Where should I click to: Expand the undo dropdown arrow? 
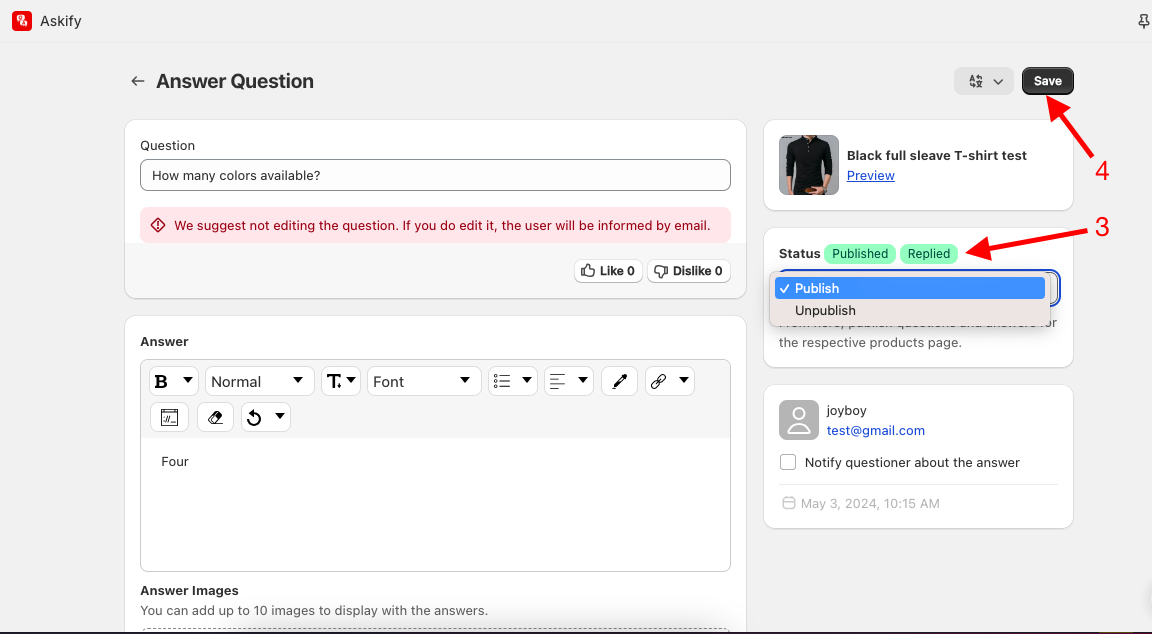(x=279, y=417)
